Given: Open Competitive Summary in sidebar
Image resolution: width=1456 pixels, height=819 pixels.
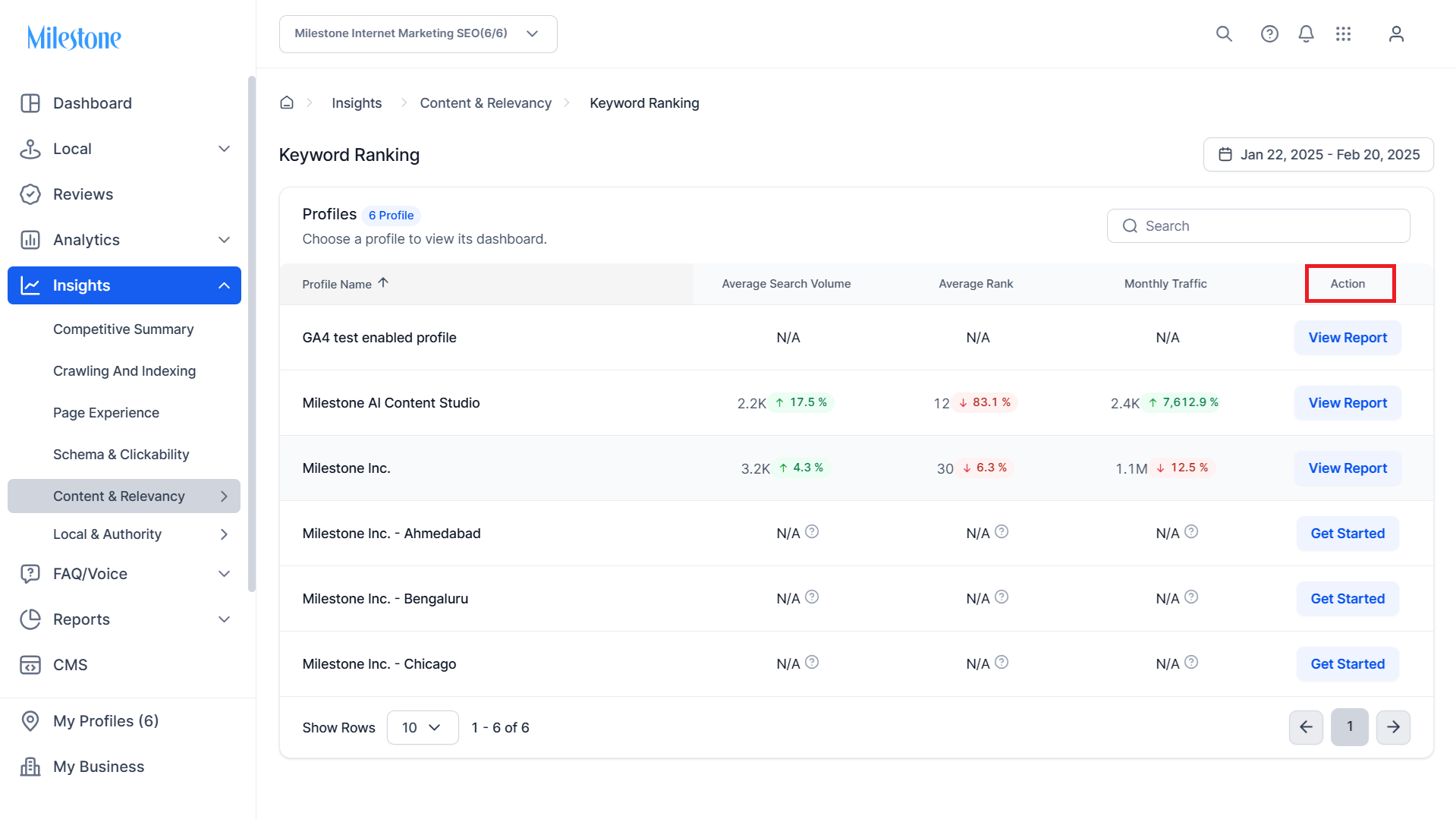Looking at the screenshot, I should point(123,329).
